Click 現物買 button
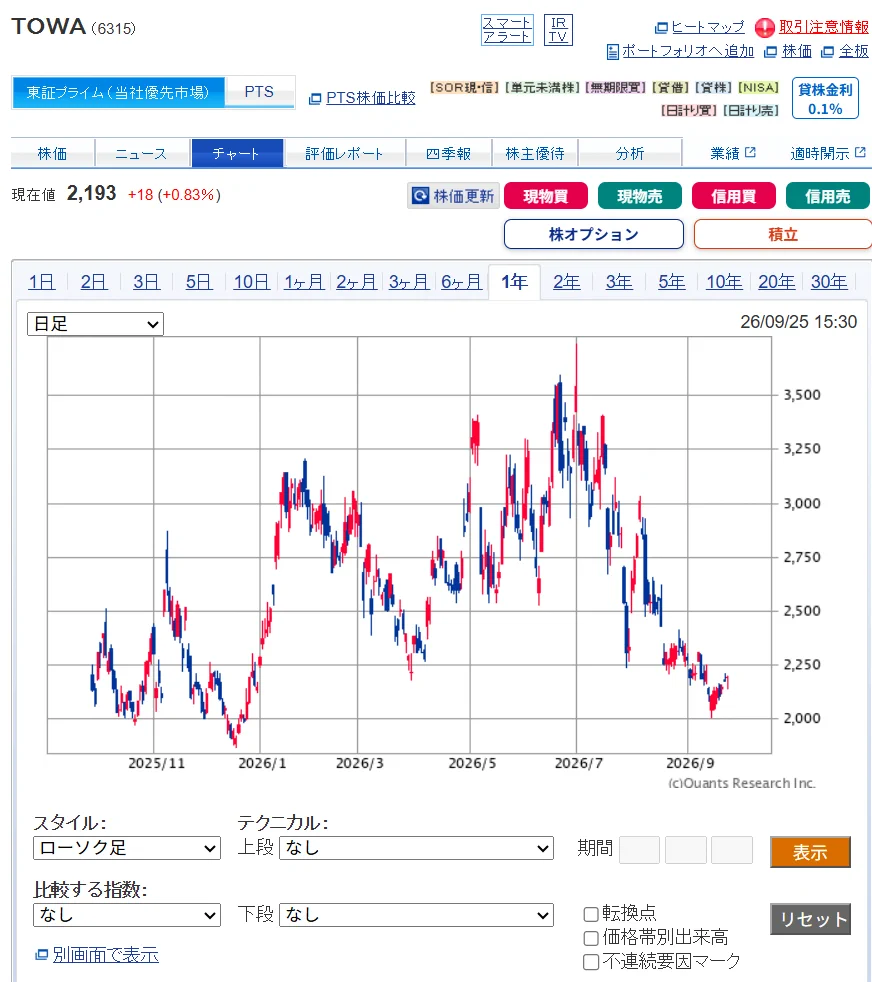872x982 pixels. click(x=546, y=196)
